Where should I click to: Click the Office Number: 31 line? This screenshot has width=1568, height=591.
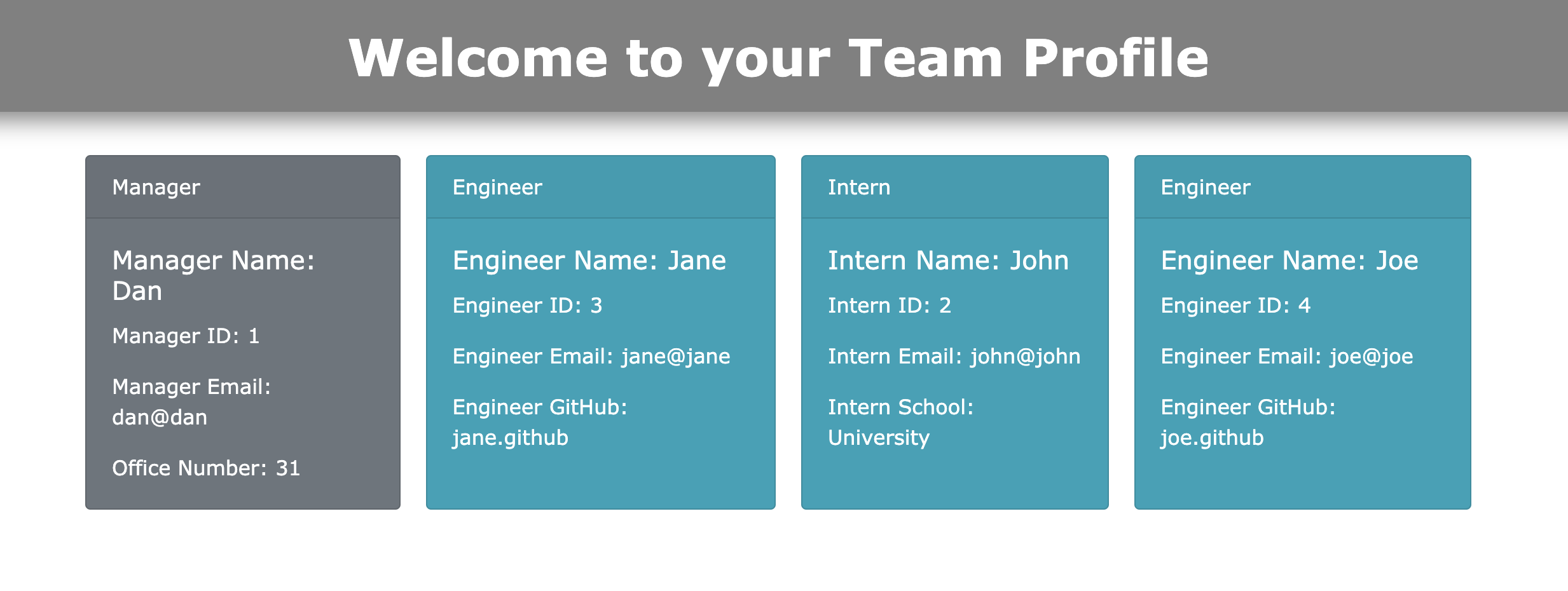pos(206,468)
